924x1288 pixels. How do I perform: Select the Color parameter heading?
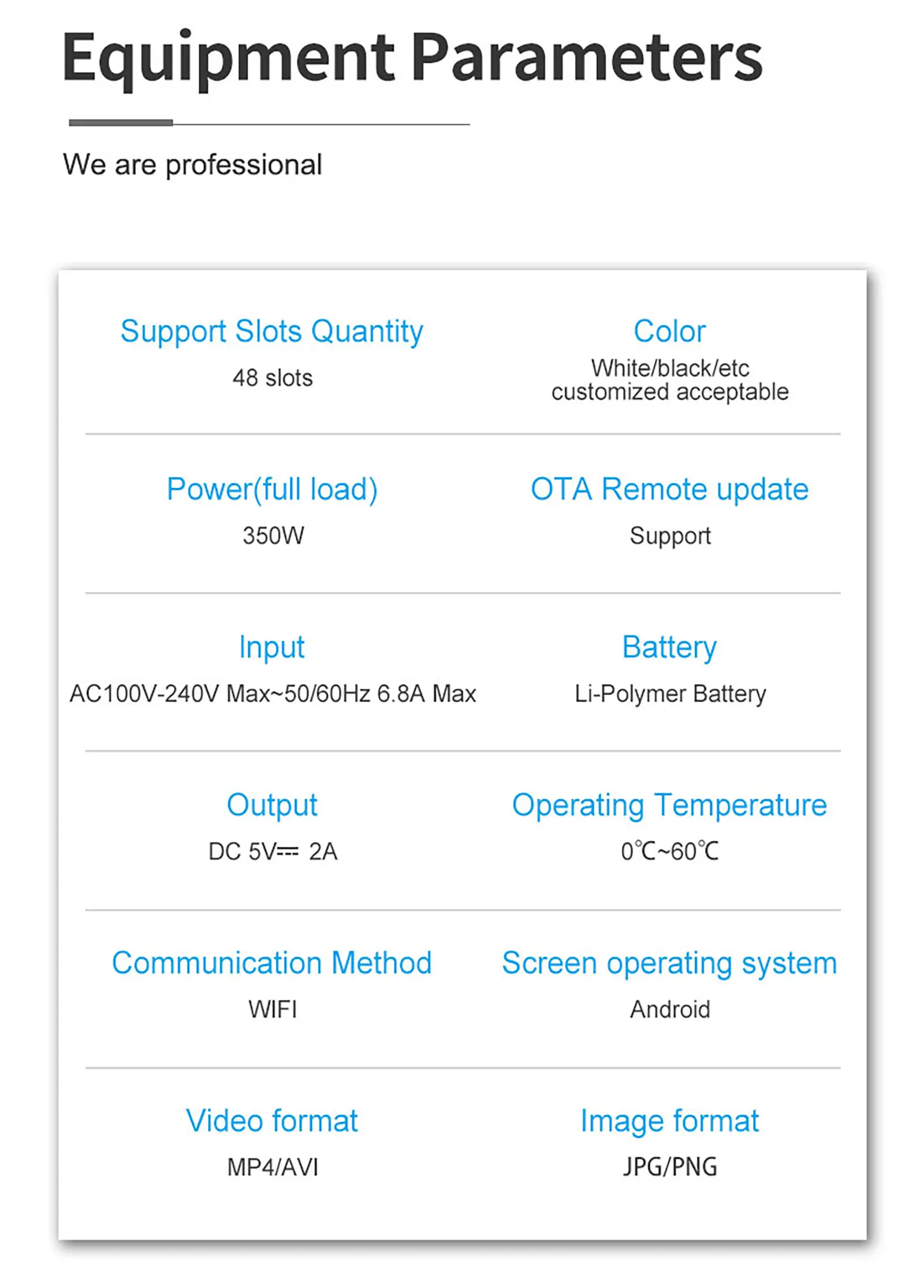(669, 332)
